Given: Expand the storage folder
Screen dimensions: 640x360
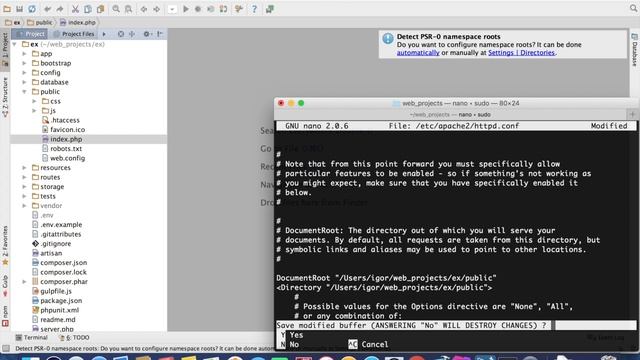Looking at the screenshot, I should point(24,187).
